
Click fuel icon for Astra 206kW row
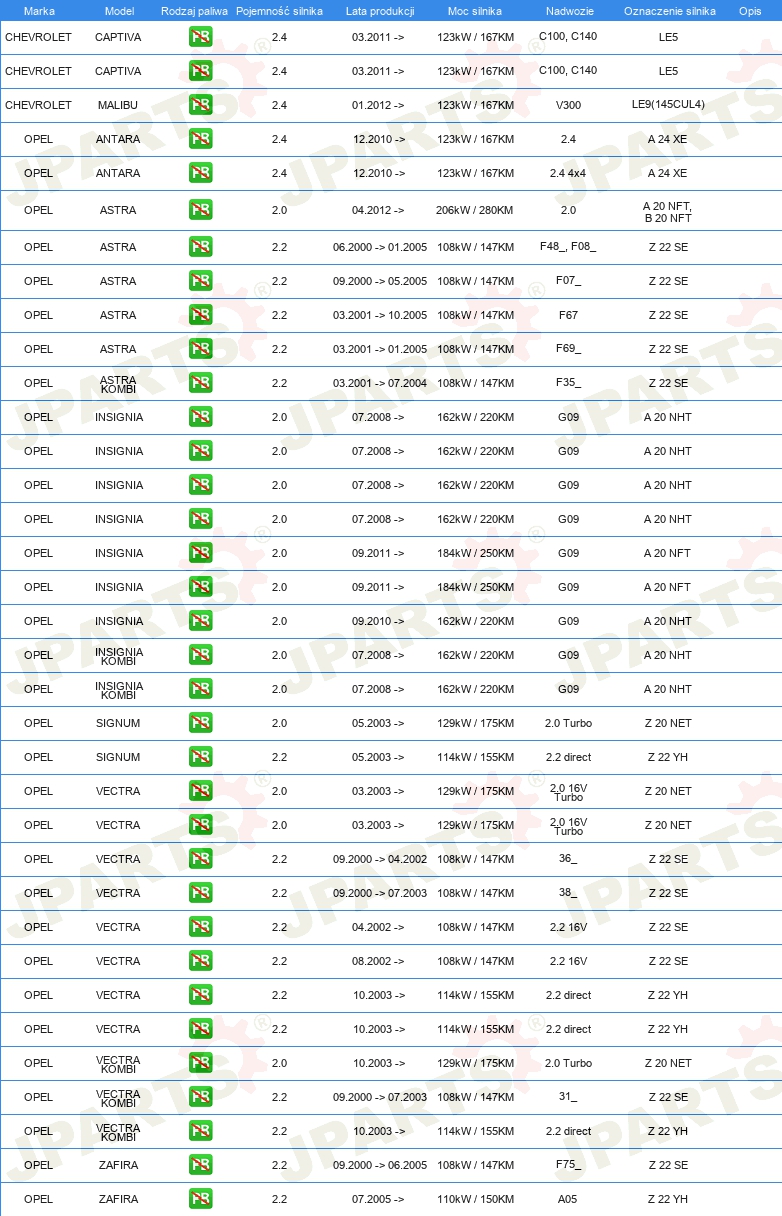[201, 210]
